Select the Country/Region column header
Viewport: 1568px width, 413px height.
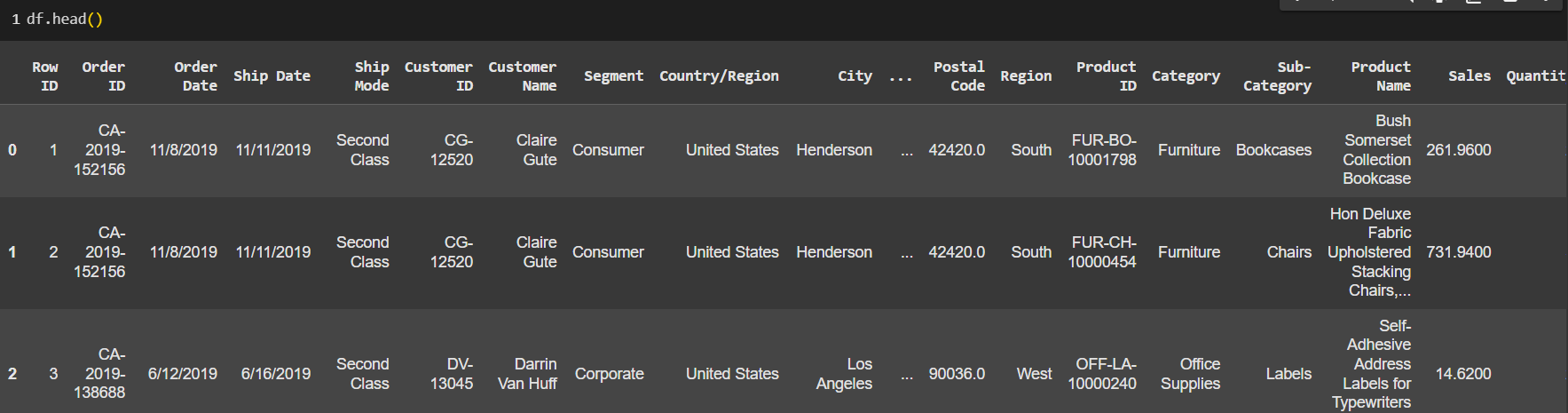tap(719, 76)
